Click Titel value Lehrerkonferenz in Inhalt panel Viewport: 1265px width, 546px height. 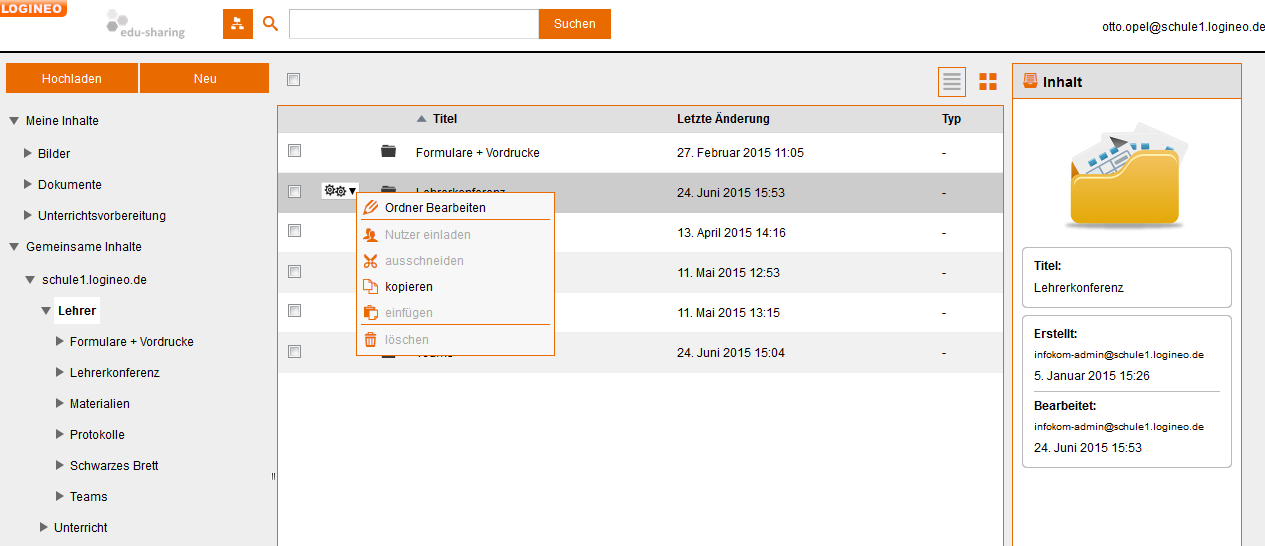click(1079, 288)
